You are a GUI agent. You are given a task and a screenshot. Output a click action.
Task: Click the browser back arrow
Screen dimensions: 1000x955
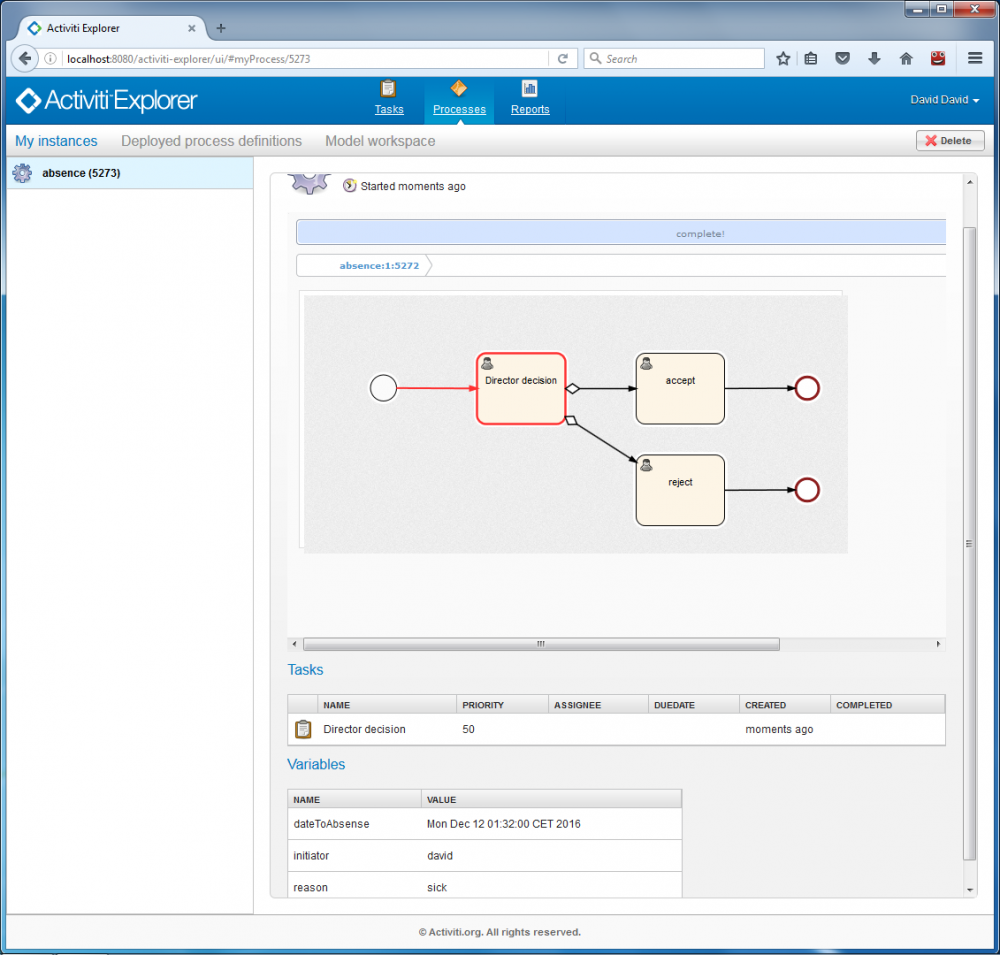point(25,59)
